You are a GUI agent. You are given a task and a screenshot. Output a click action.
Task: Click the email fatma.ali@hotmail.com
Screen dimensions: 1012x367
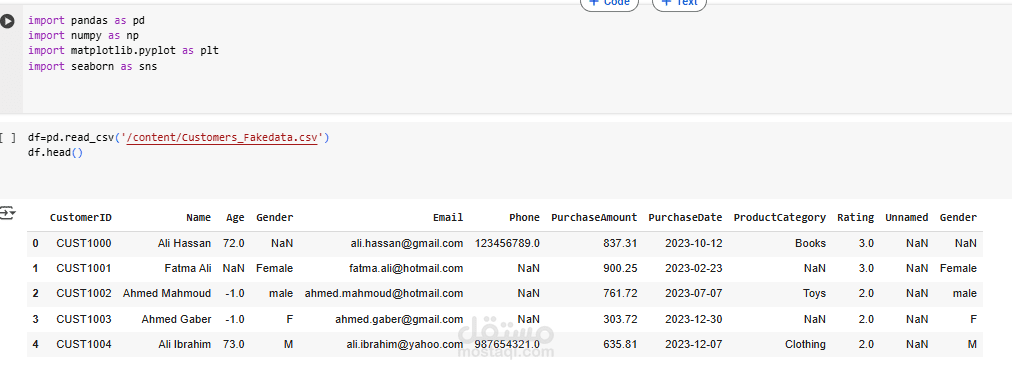click(407, 268)
